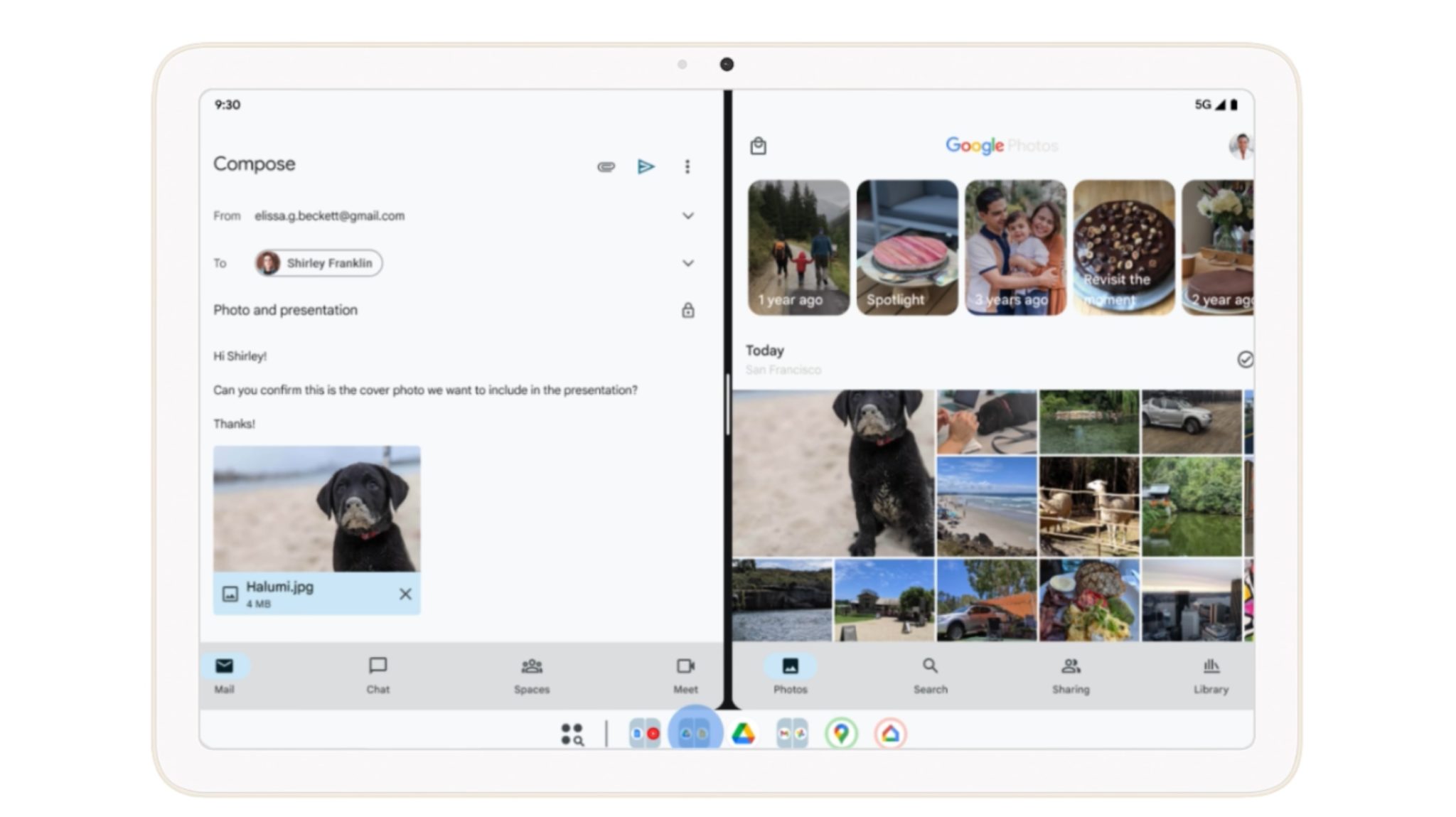Open the Google Photos print store bag icon
Image resolution: width=1456 pixels, height=817 pixels.
point(758,146)
